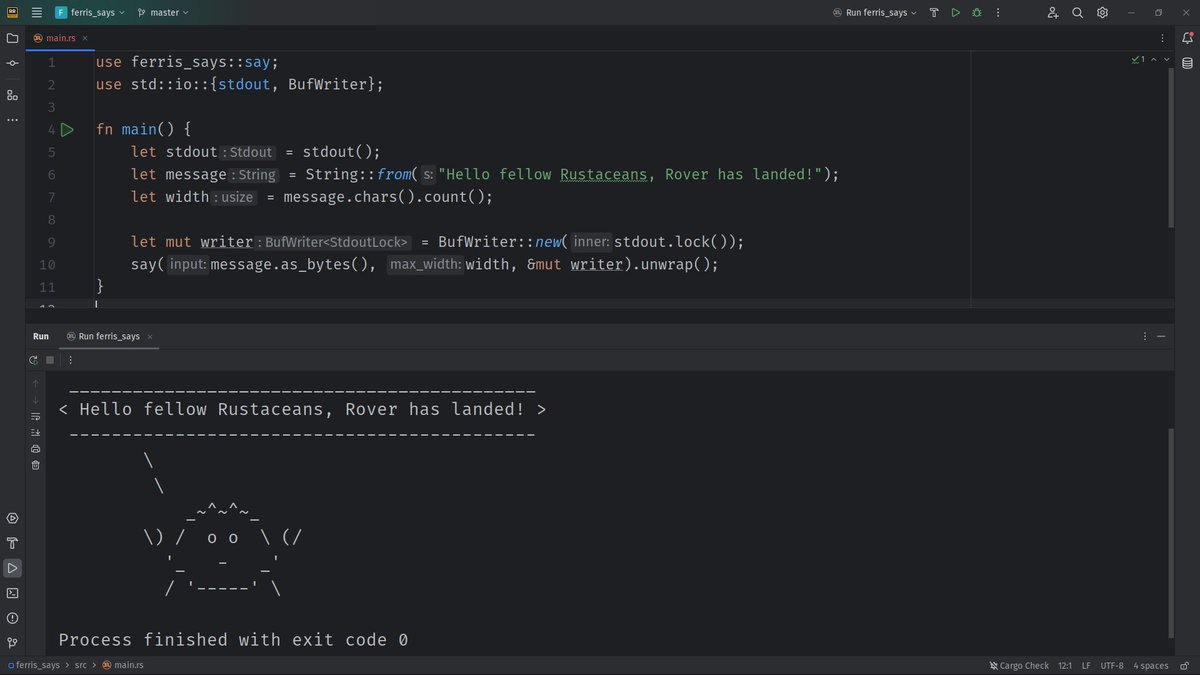Toggle soft-wrap in the Run console
This screenshot has height=675, width=1200.
(x=36, y=416)
